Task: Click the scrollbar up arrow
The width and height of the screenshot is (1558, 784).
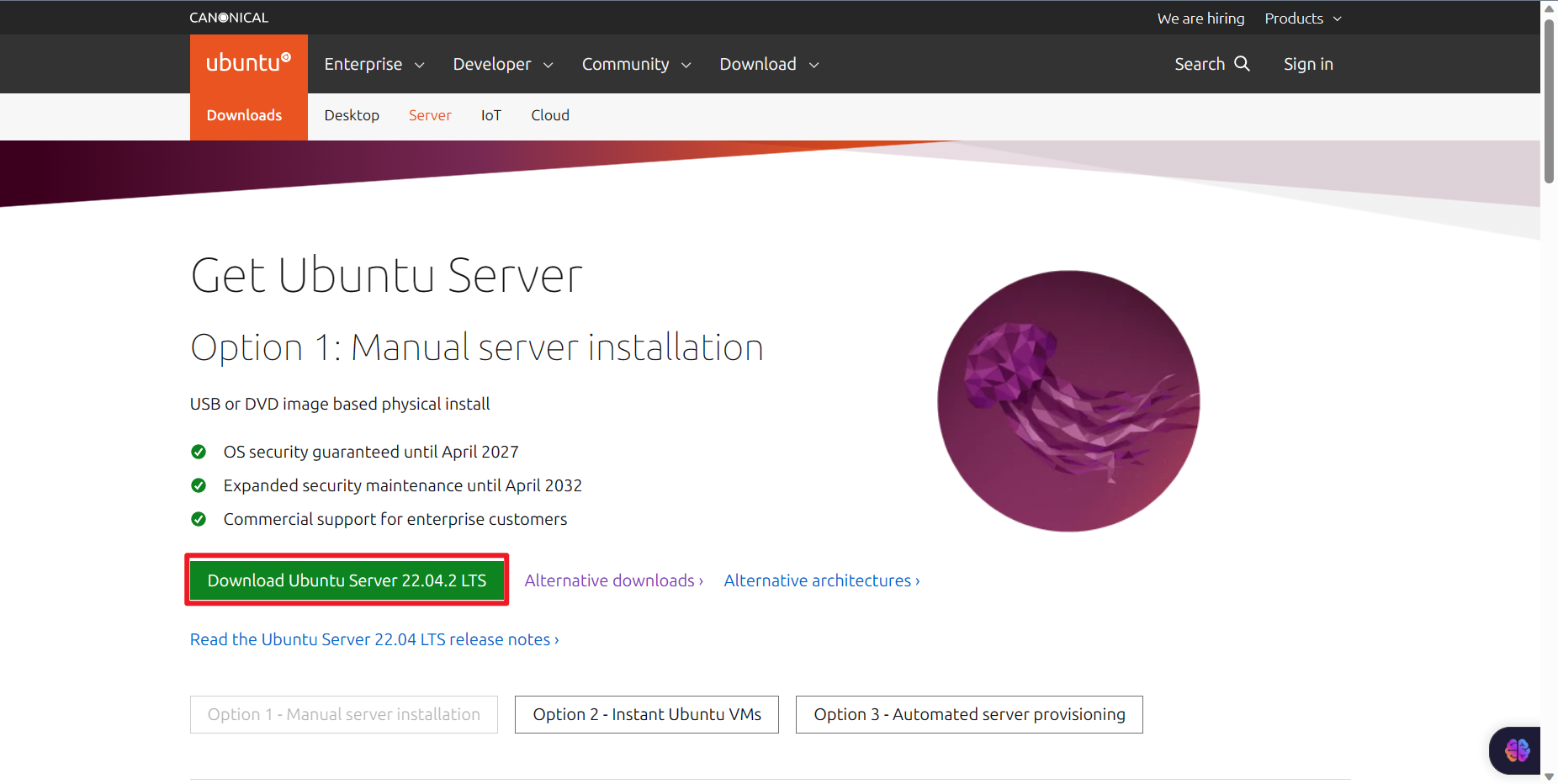Action: coord(1549,8)
